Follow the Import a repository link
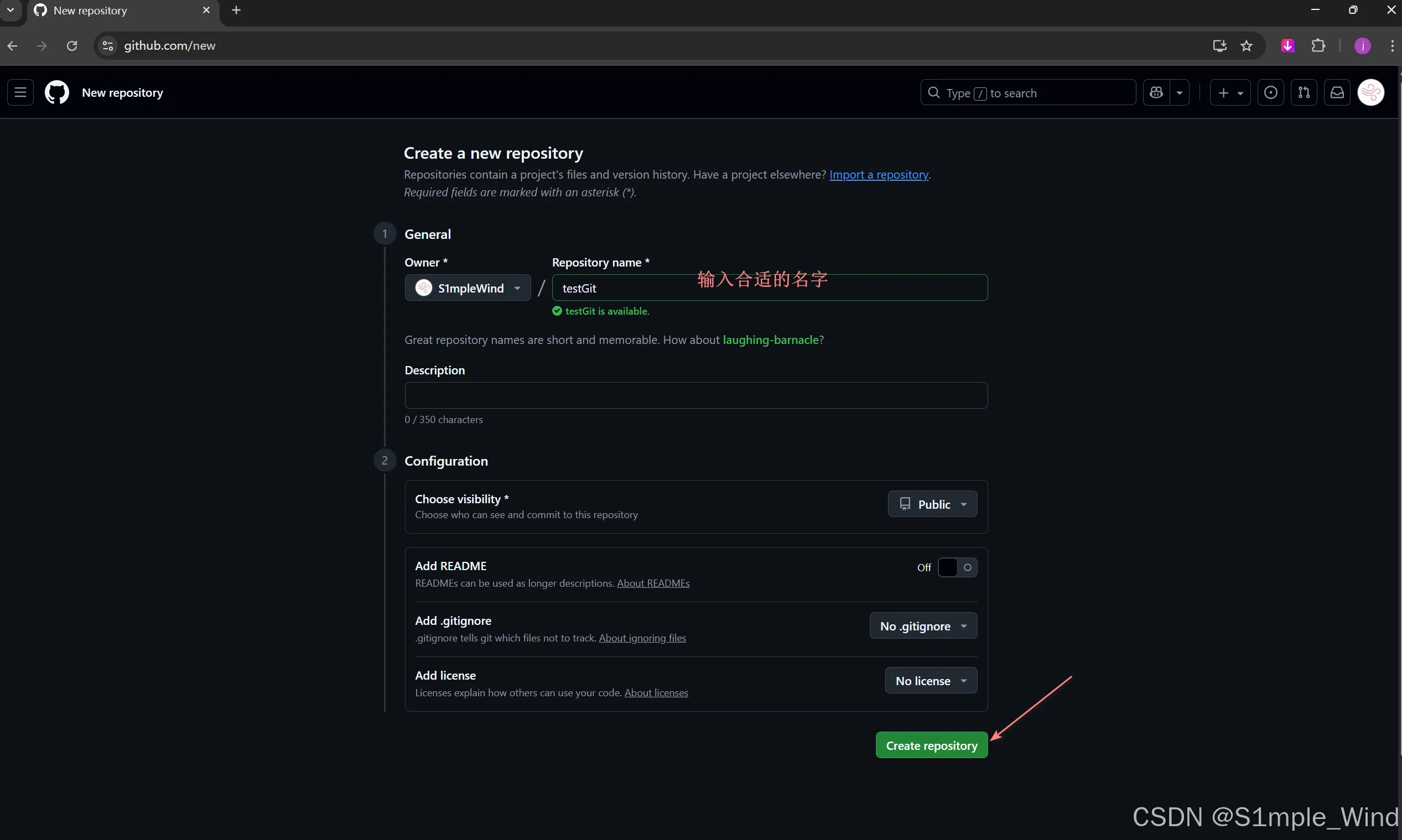This screenshot has height=840, width=1402. pyautogui.click(x=879, y=174)
